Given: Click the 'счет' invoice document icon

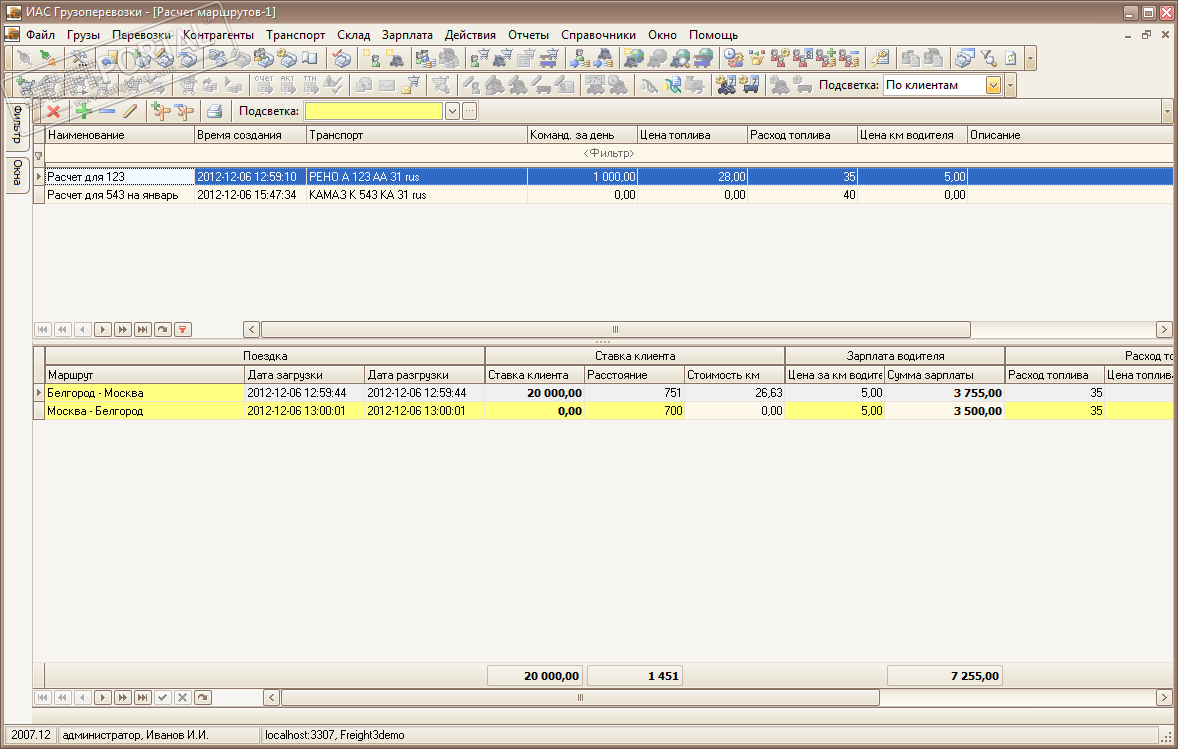Looking at the screenshot, I should [263, 85].
